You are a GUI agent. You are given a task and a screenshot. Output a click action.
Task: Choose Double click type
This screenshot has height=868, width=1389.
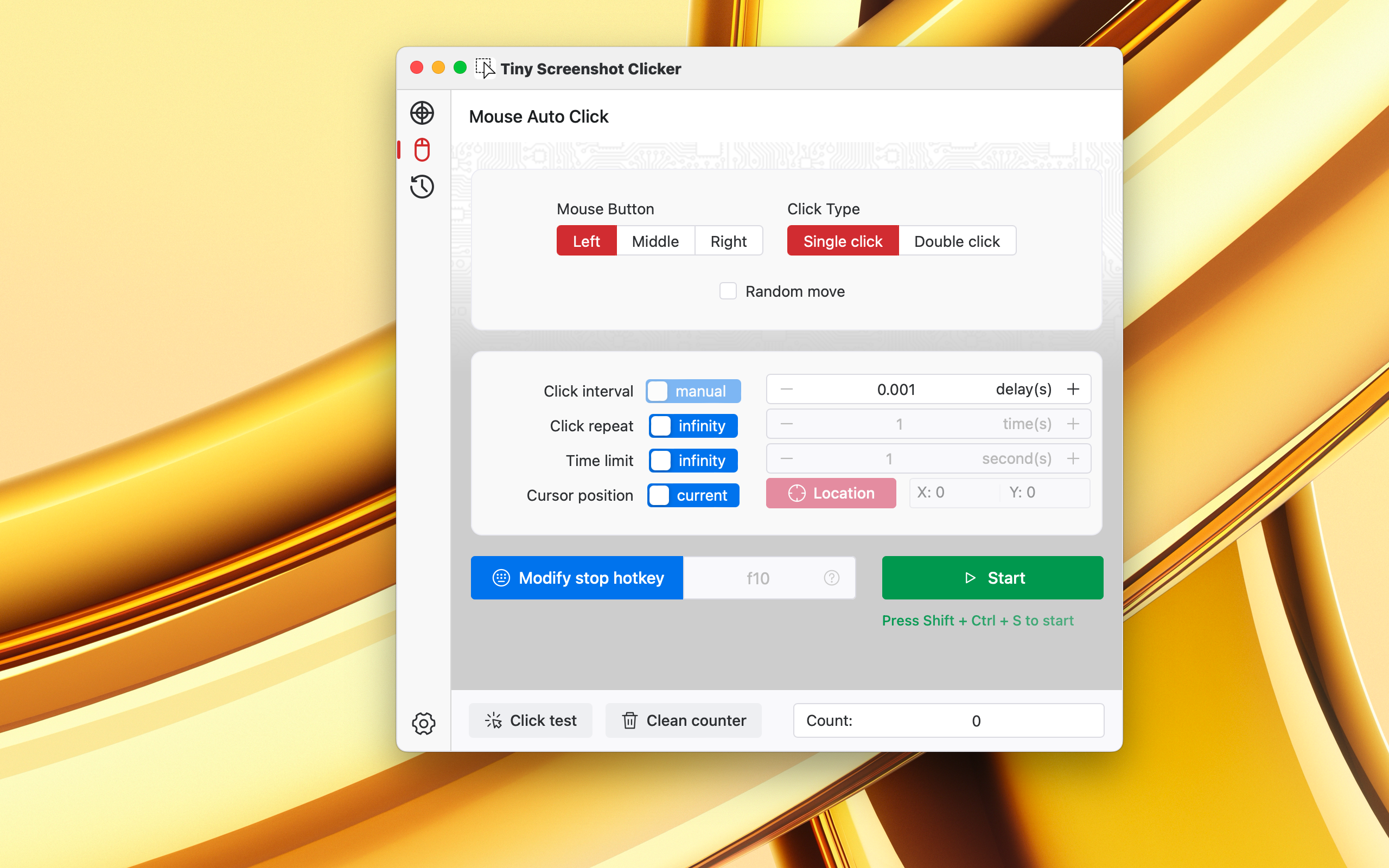(957, 241)
